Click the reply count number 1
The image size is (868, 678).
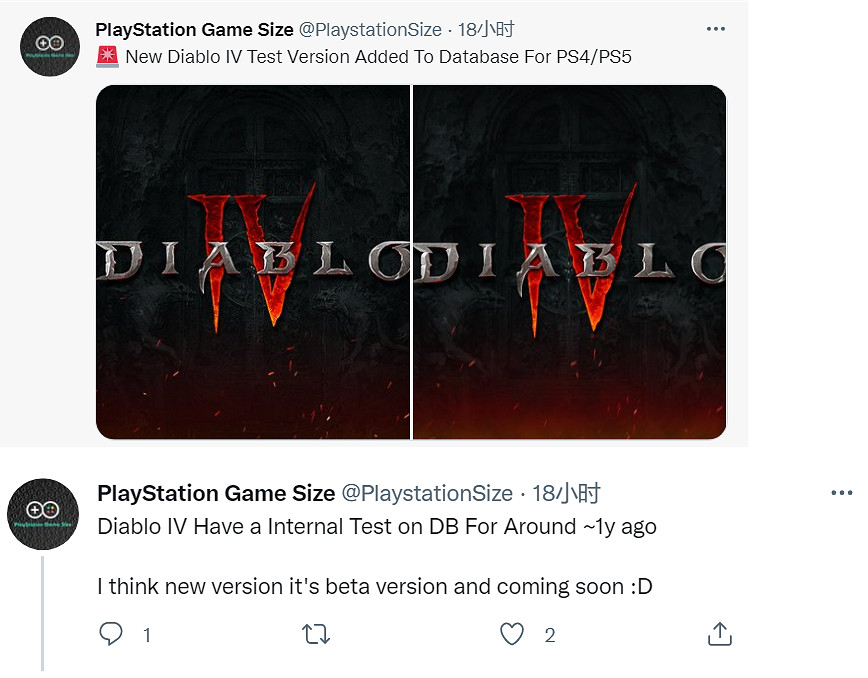[147, 635]
